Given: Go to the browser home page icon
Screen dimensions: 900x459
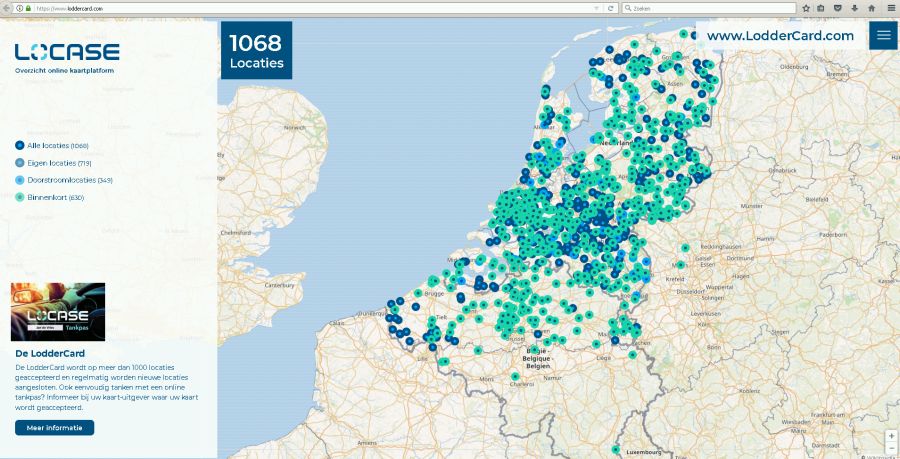Looking at the screenshot, I should click(871, 9).
